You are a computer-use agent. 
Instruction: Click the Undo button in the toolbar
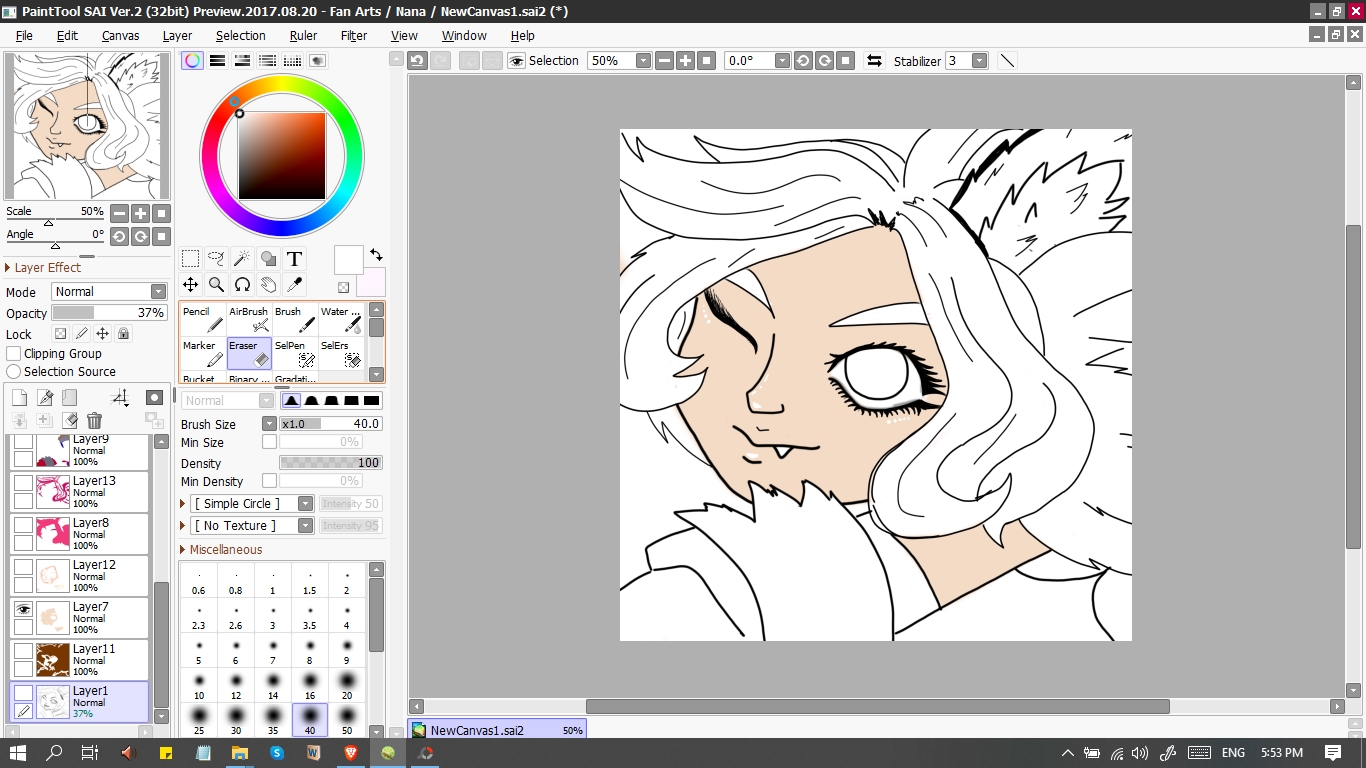click(x=418, y=60)
